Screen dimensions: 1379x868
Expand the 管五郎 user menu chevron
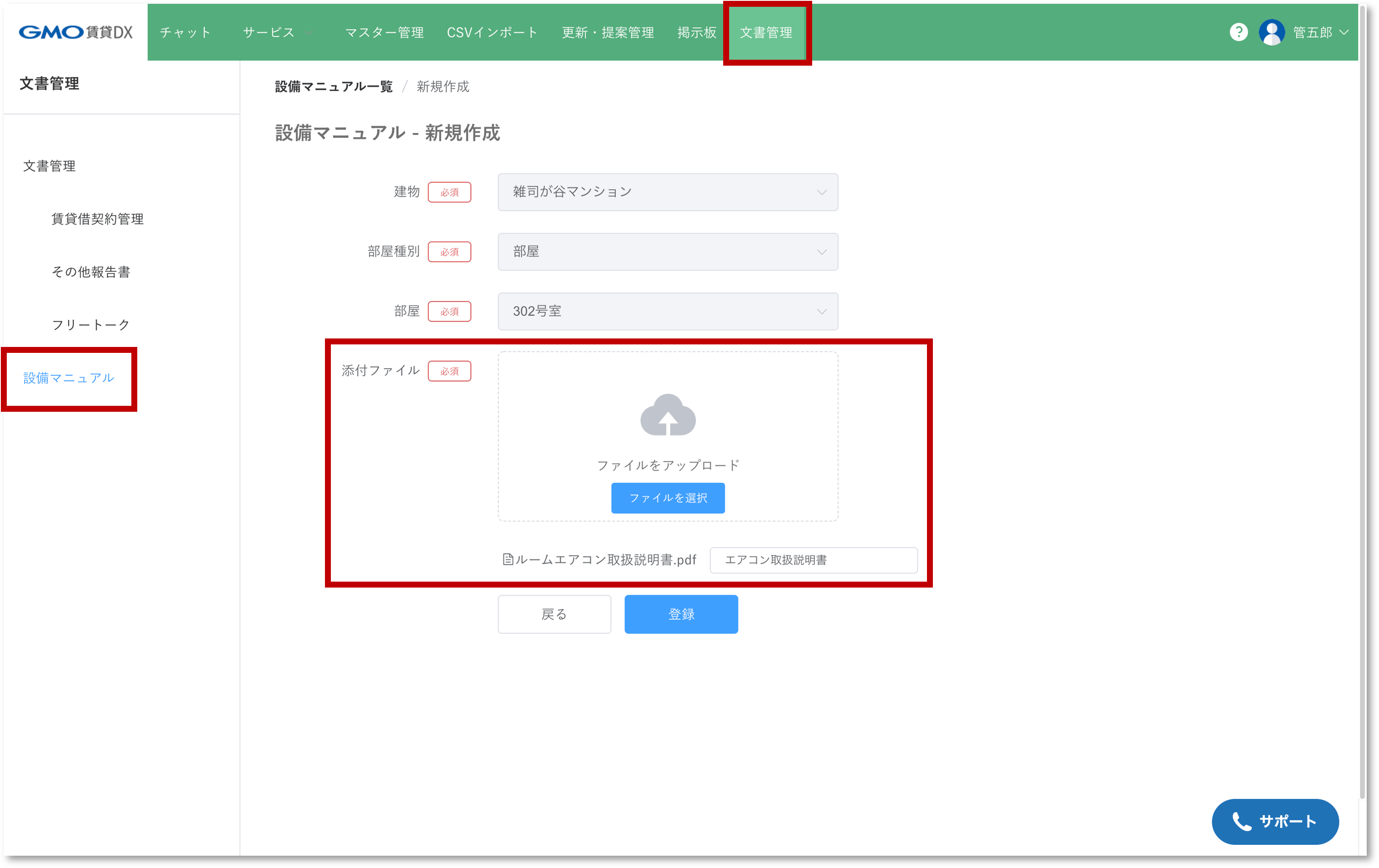(x=1344, y=33)
